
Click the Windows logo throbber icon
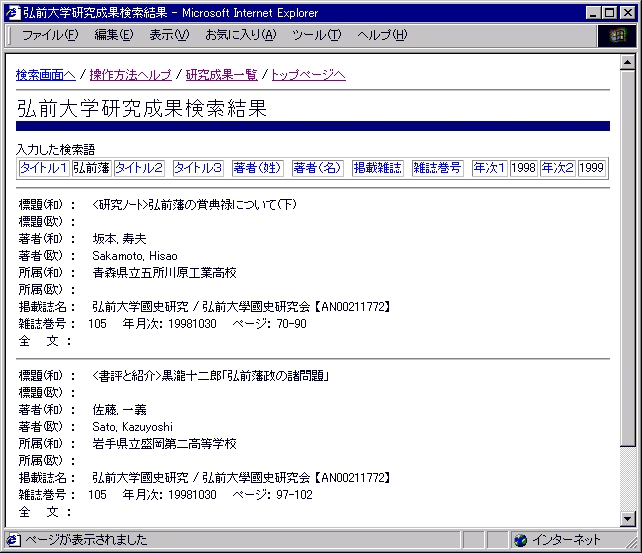(x=616, y=35)
